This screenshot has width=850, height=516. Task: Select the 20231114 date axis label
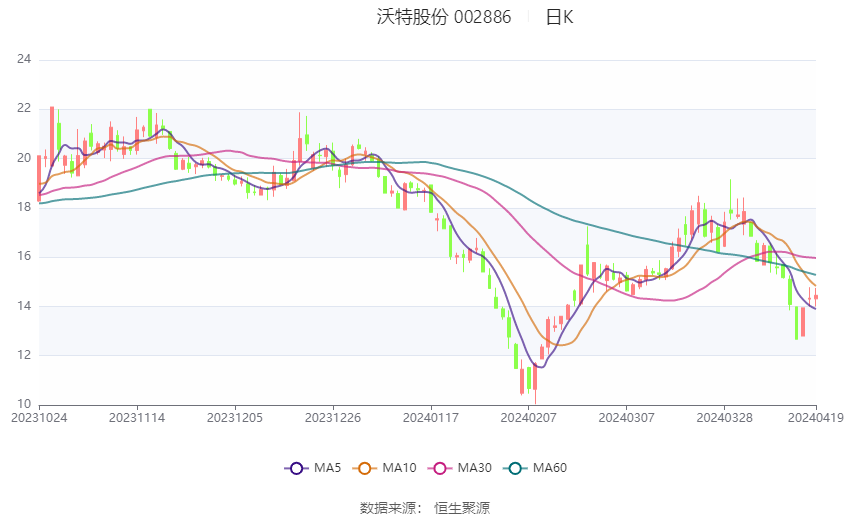click(137, 418)
